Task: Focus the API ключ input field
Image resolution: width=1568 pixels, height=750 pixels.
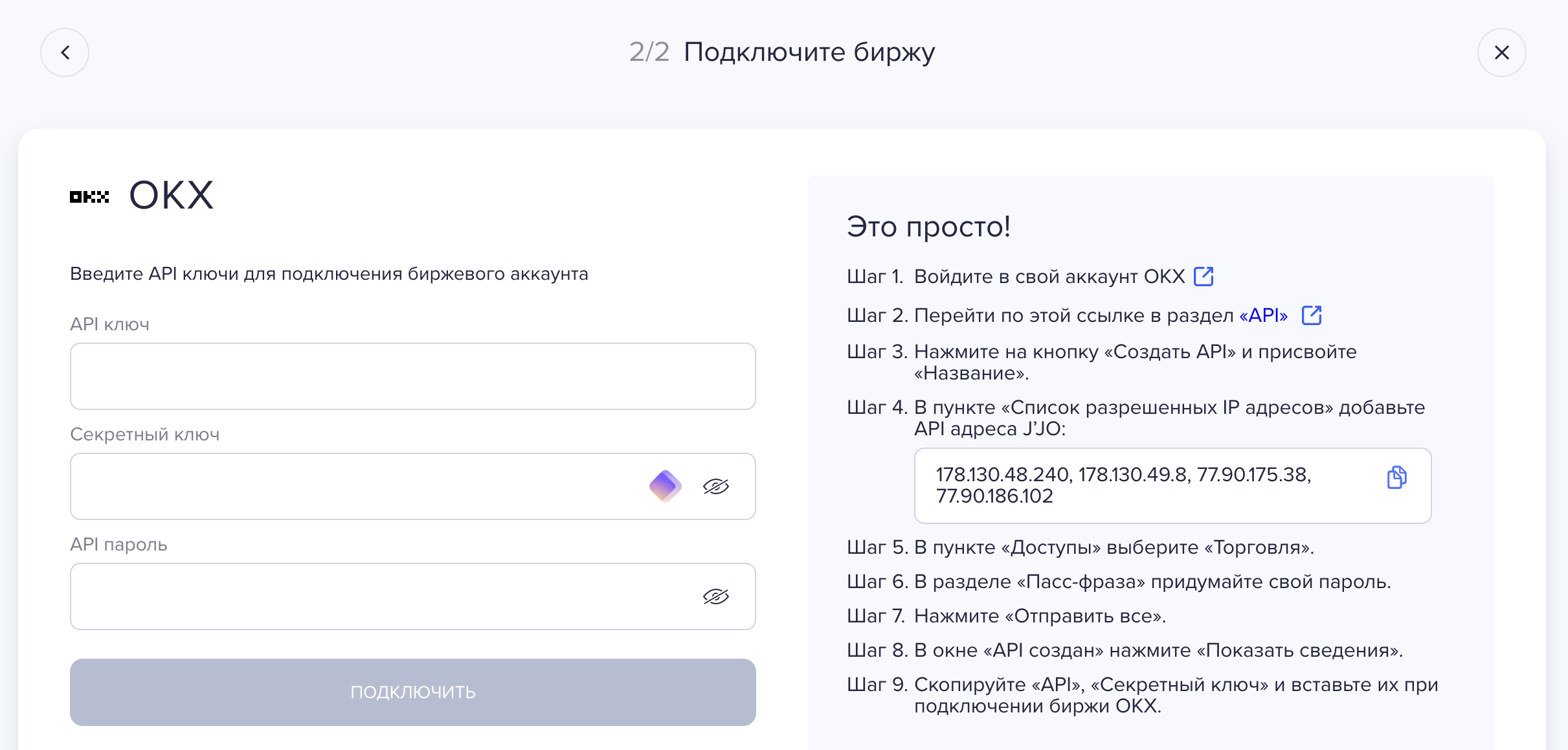Action: 413,376
